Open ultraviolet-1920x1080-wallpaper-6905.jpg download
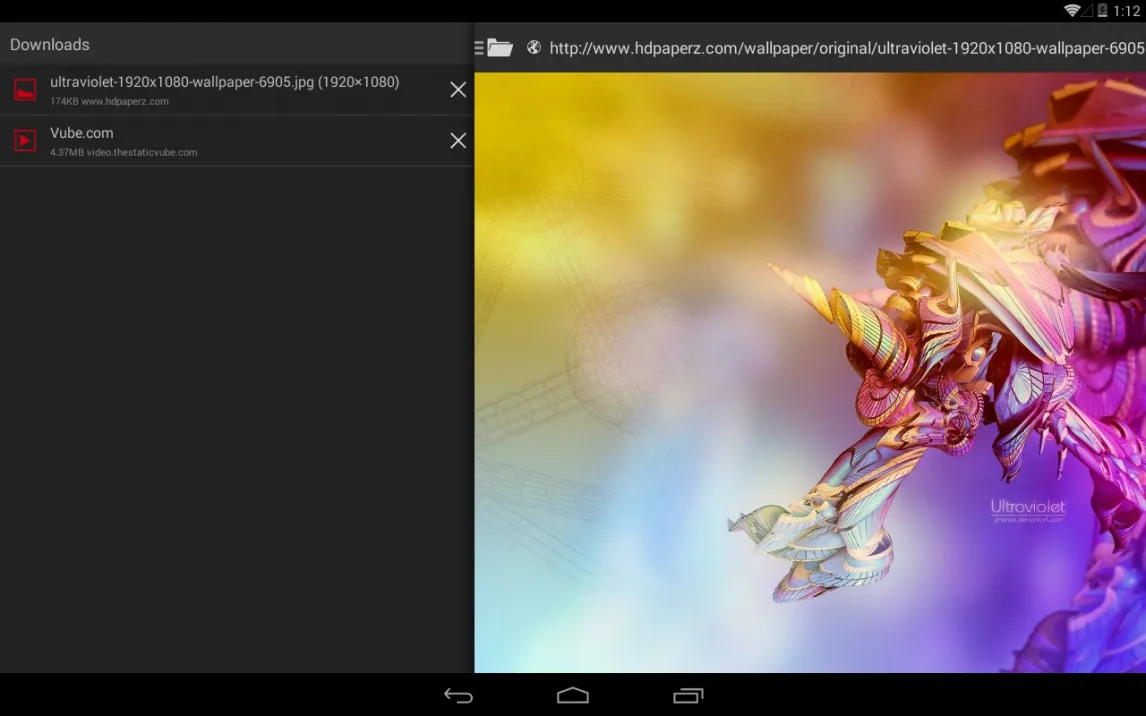Image resolution: width=1146 pixels, height=716 pixels. point(225,82)
